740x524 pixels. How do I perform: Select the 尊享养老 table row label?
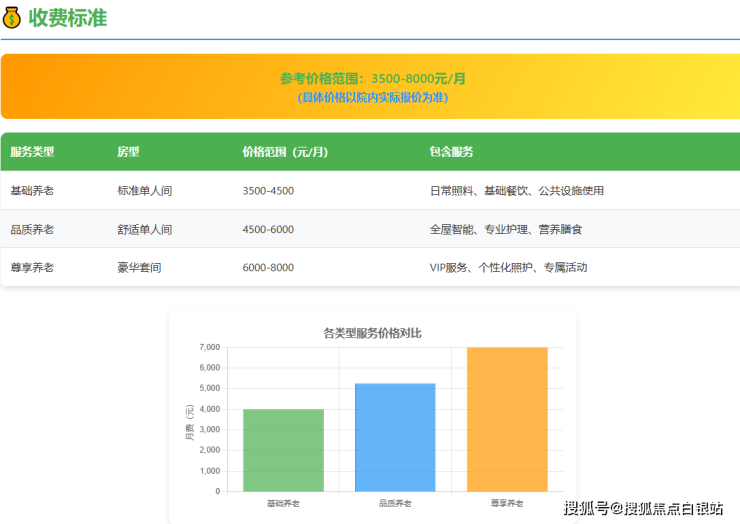click(x=32, y=267)
